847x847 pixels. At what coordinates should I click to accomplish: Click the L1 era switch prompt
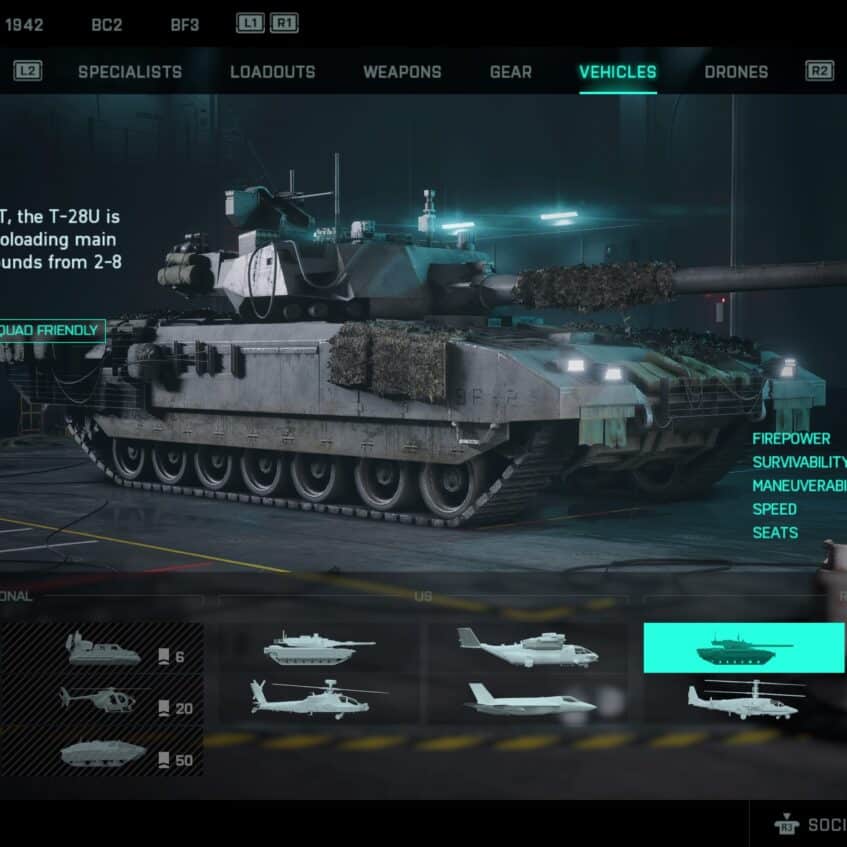pyautogui.click(x=250, y=23)
